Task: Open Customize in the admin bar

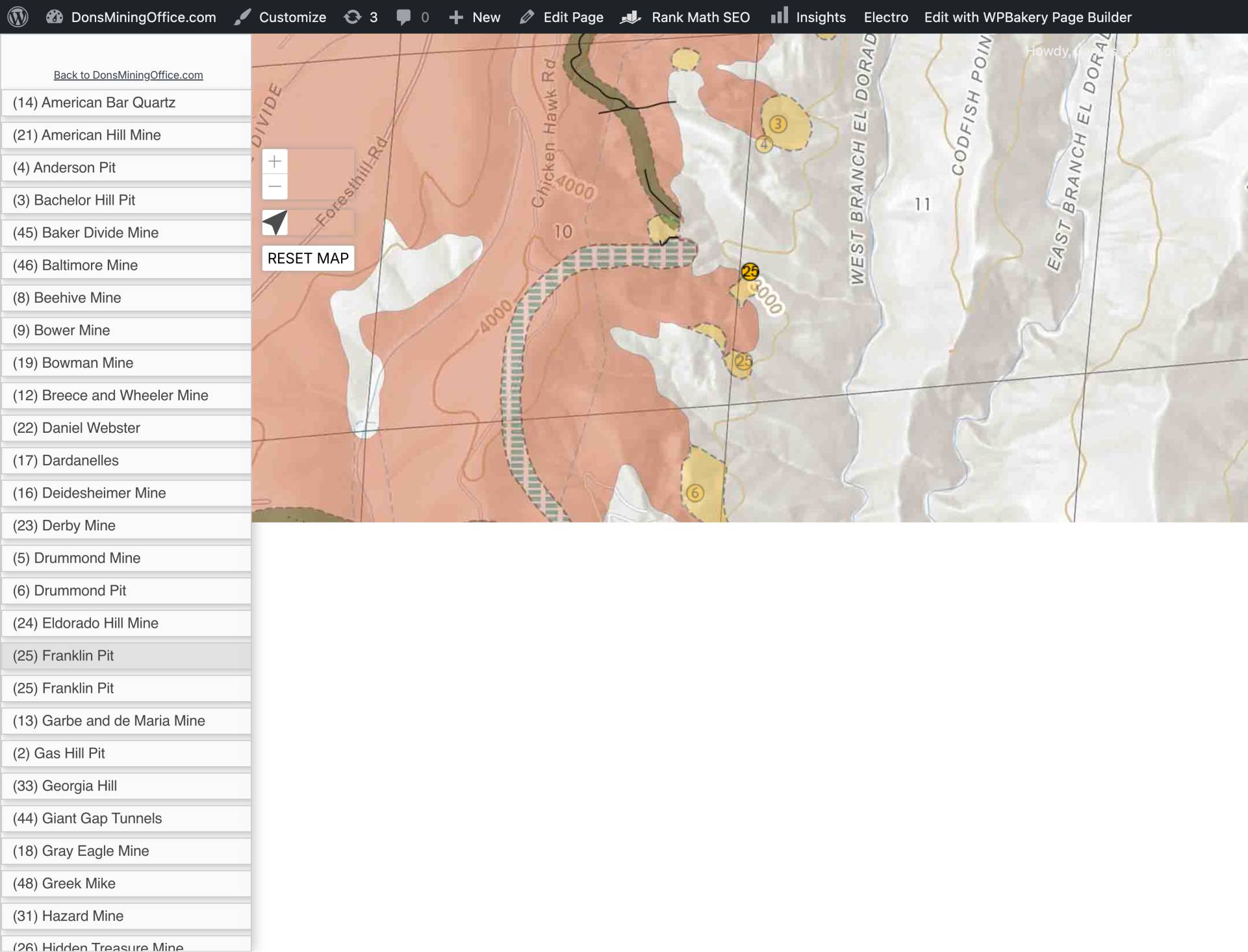Action: (281, 17)
